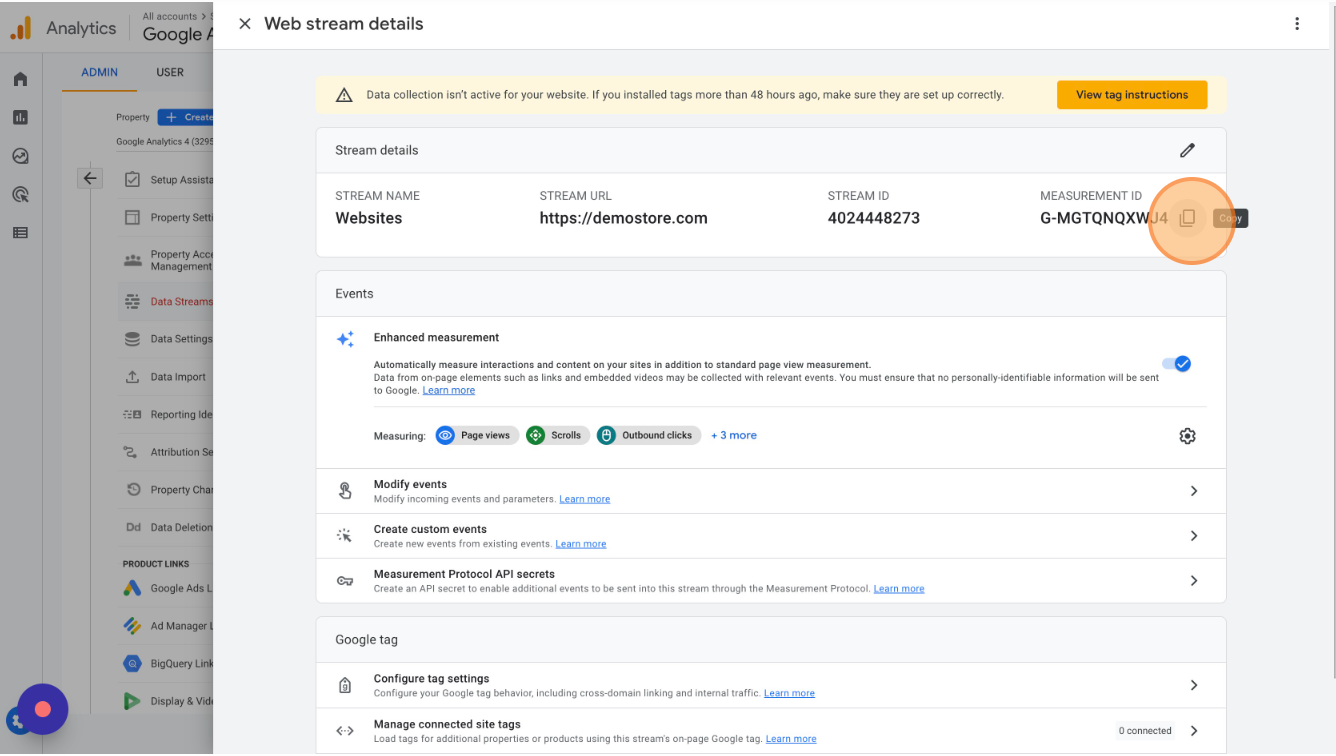This screenshot has width=1336, height=756.
Task: Open Enhanced measurement settings gear
Action: point(1187,436)
